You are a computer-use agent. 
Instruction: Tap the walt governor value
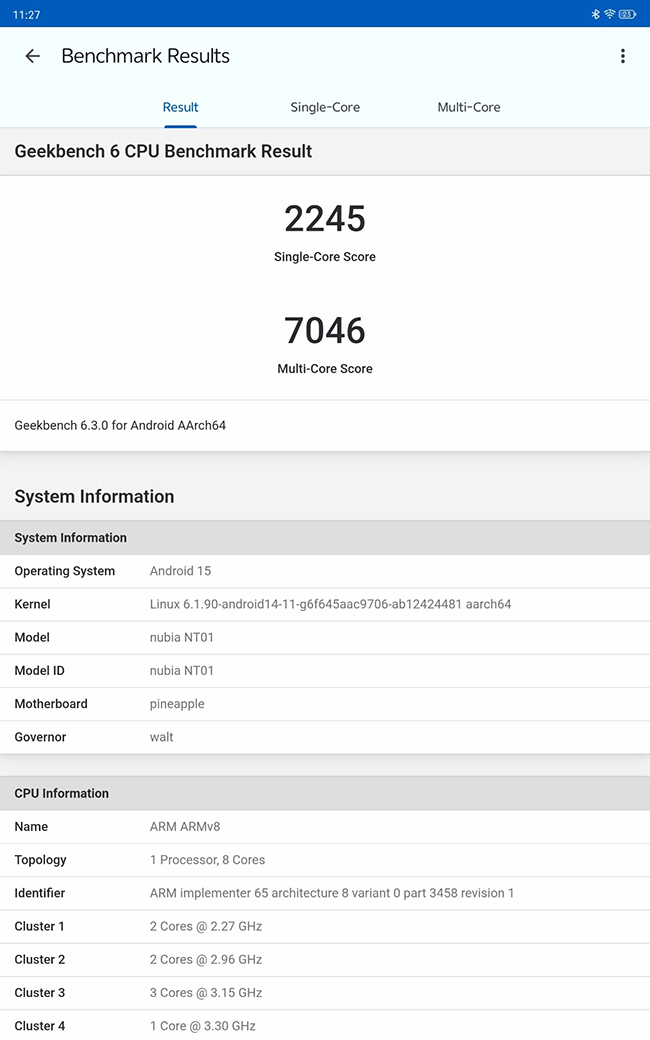click(161, 737)
